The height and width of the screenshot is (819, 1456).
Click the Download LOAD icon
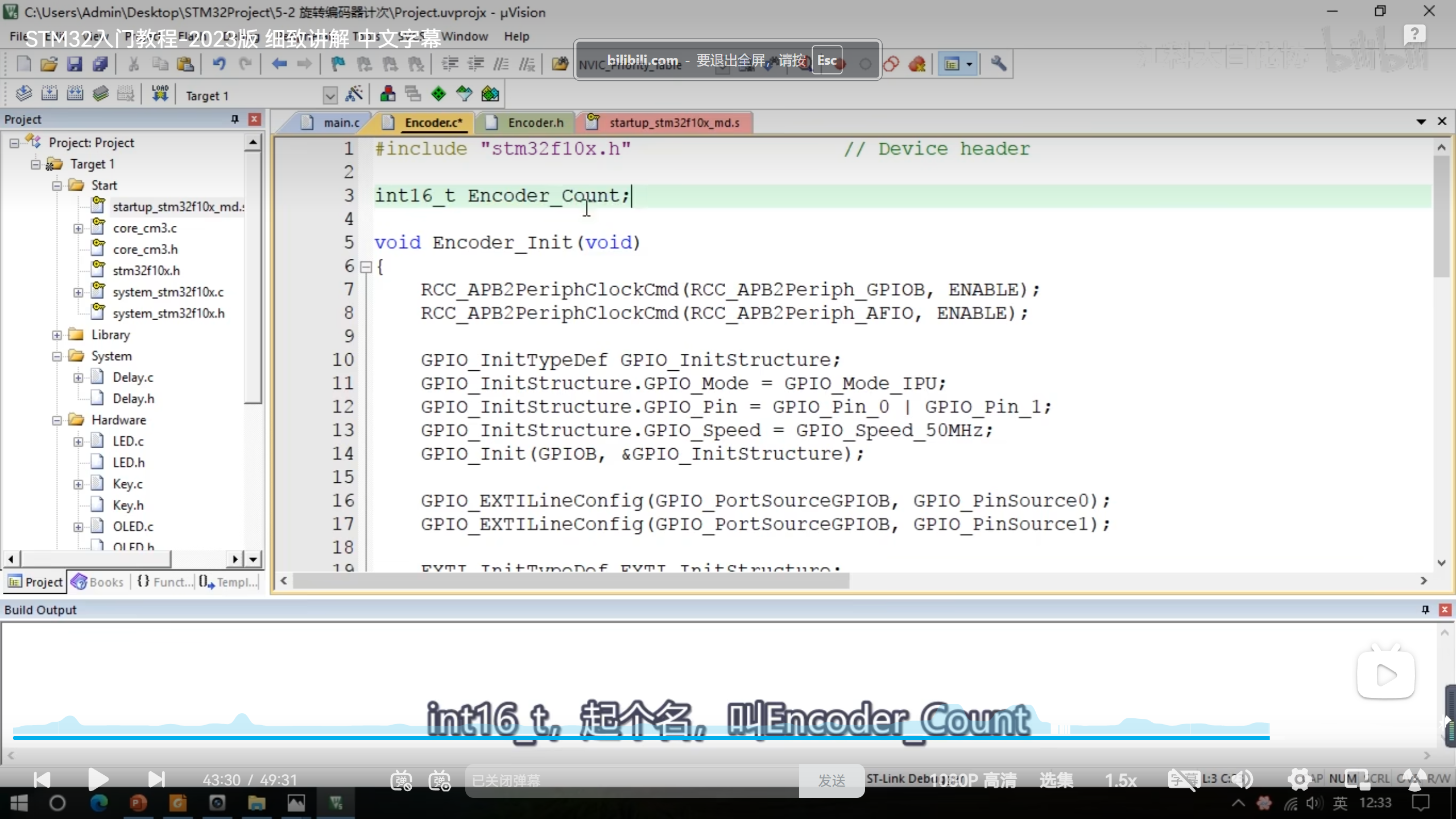(160, 93)
